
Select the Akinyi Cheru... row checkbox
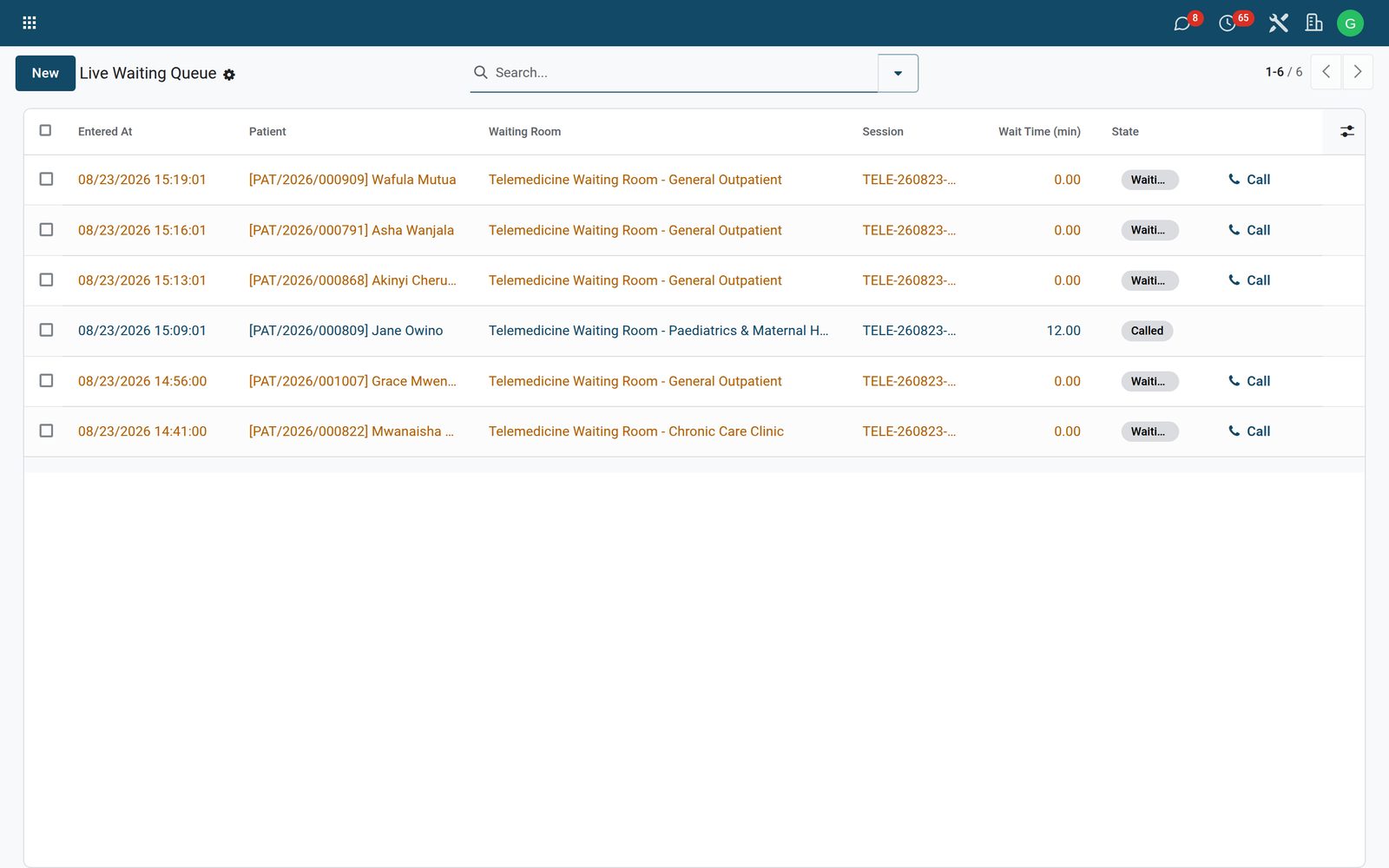(x=46, y=279)
